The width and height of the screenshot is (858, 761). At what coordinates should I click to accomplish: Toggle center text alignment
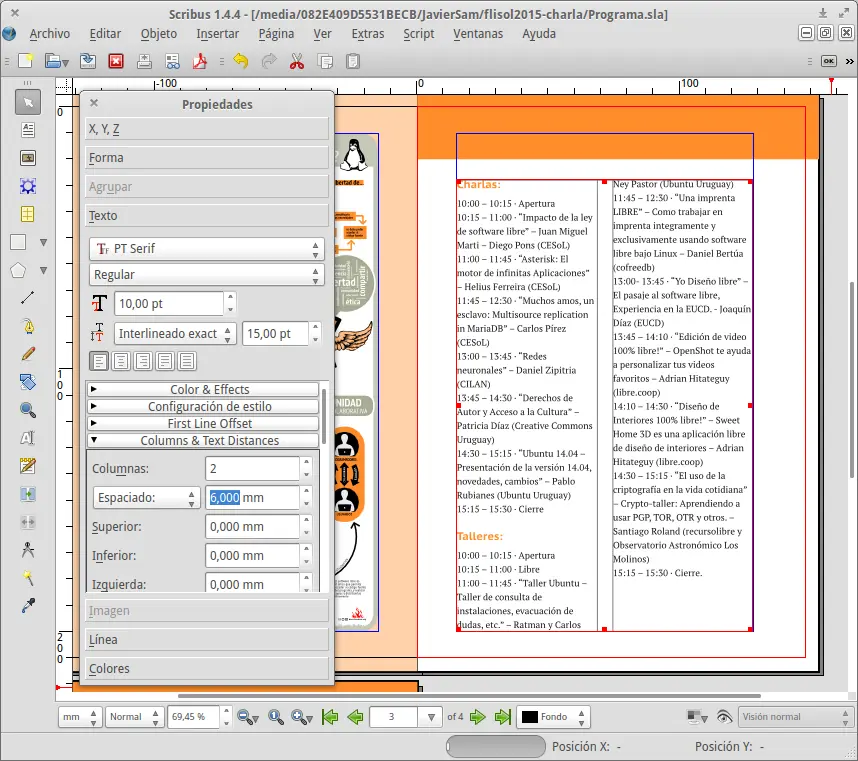coord(121,361)
